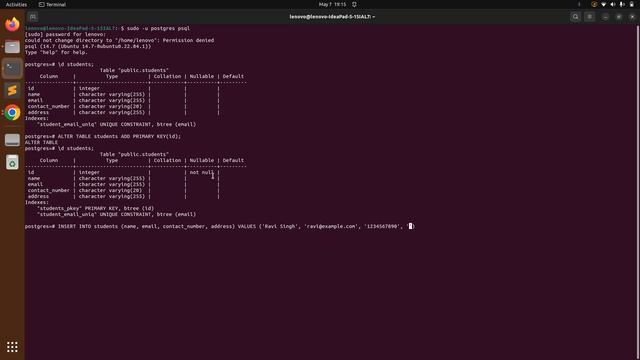Viewport: 640px width, 360px height.
Task: Click 'ravi@example.com' in the INSERT command
Action: coord(331,226)
